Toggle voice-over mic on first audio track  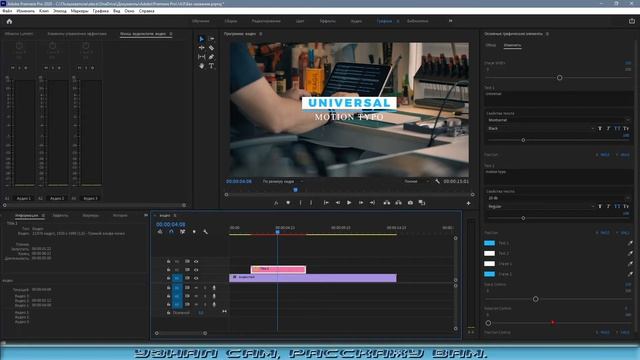point(214,288)
